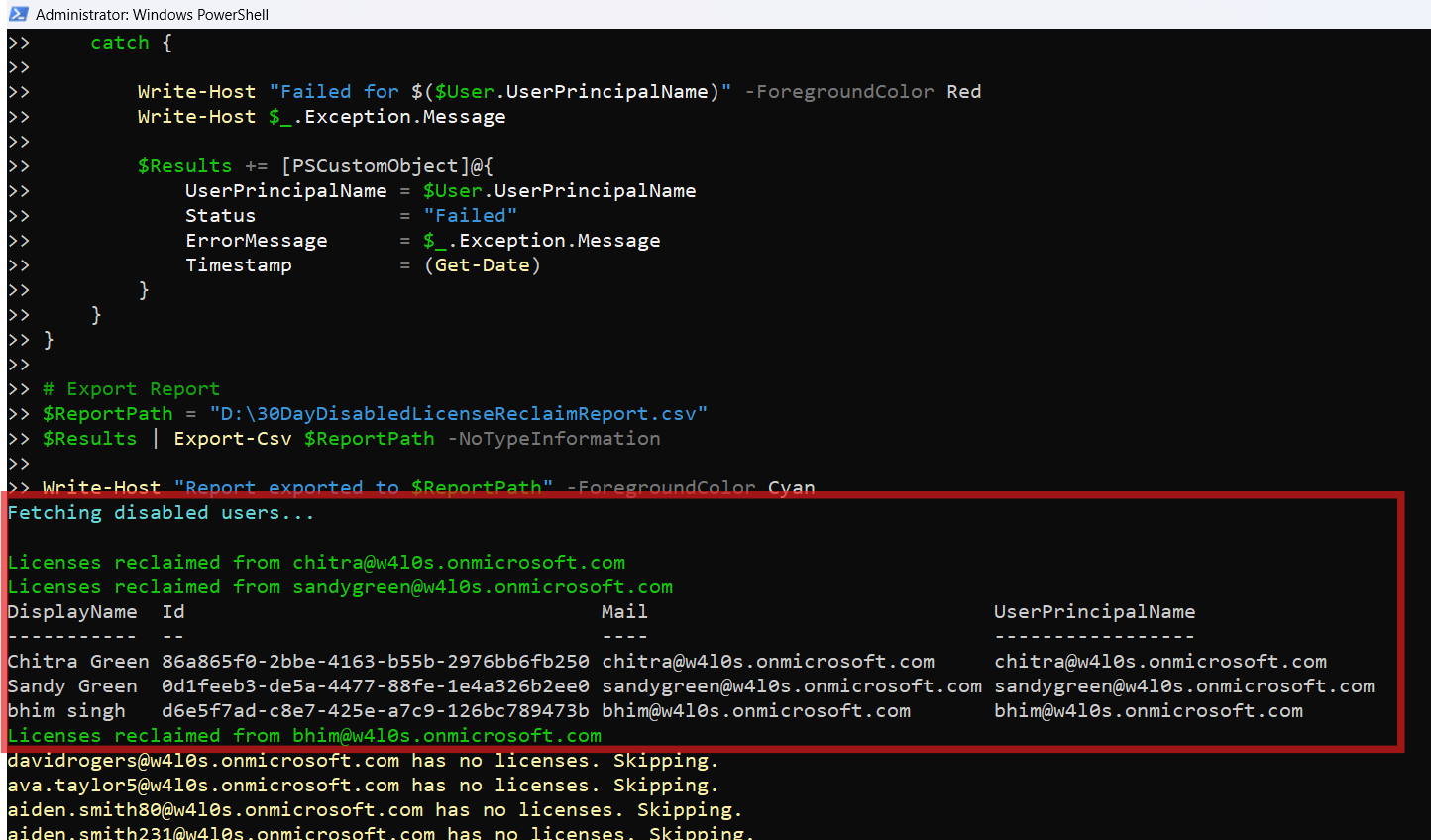This screenshot has width=1431, height=840.
Task: Click the "Failed" Status value string
Action: tap(470, 216)
